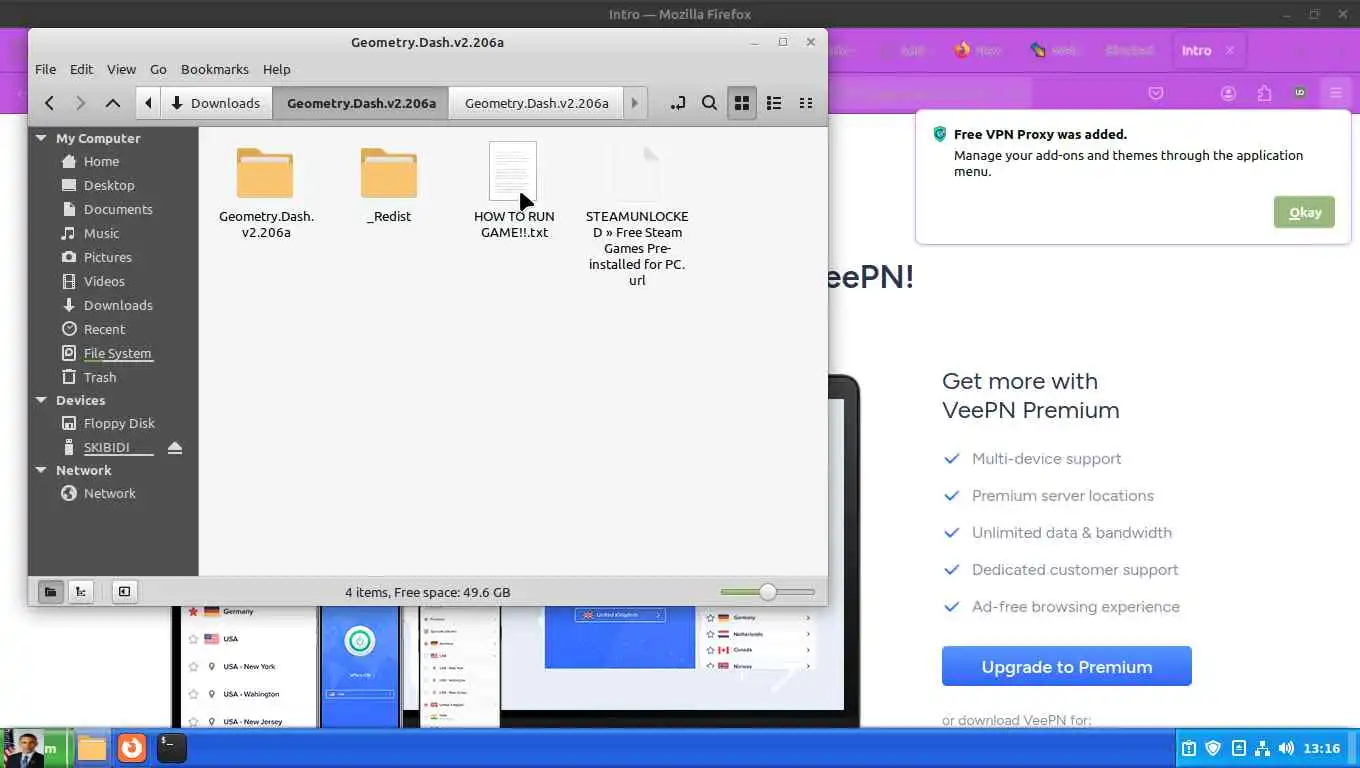This screenshot has height=768, width=1360.
Task: Open network connections tray icon
Action: coord(1262,748)
